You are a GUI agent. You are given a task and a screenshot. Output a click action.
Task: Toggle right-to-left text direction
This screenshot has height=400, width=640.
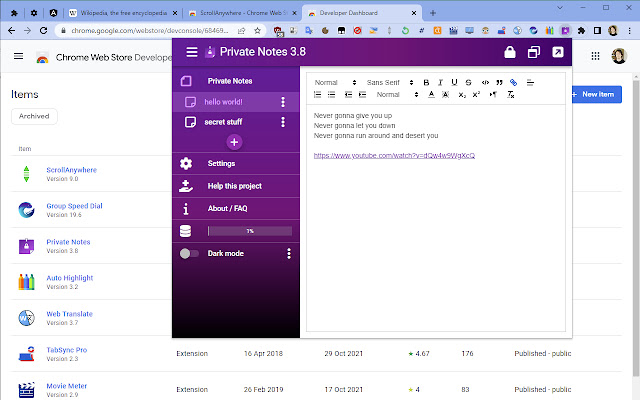[493, 95]
